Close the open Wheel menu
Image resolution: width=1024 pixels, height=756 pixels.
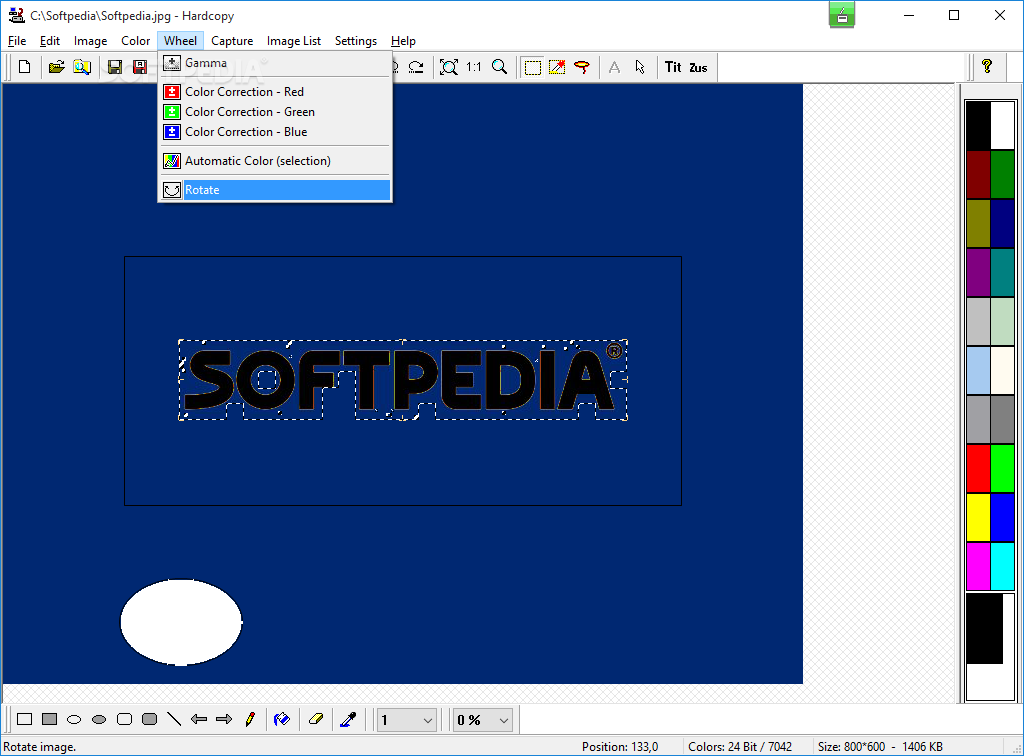180,40
